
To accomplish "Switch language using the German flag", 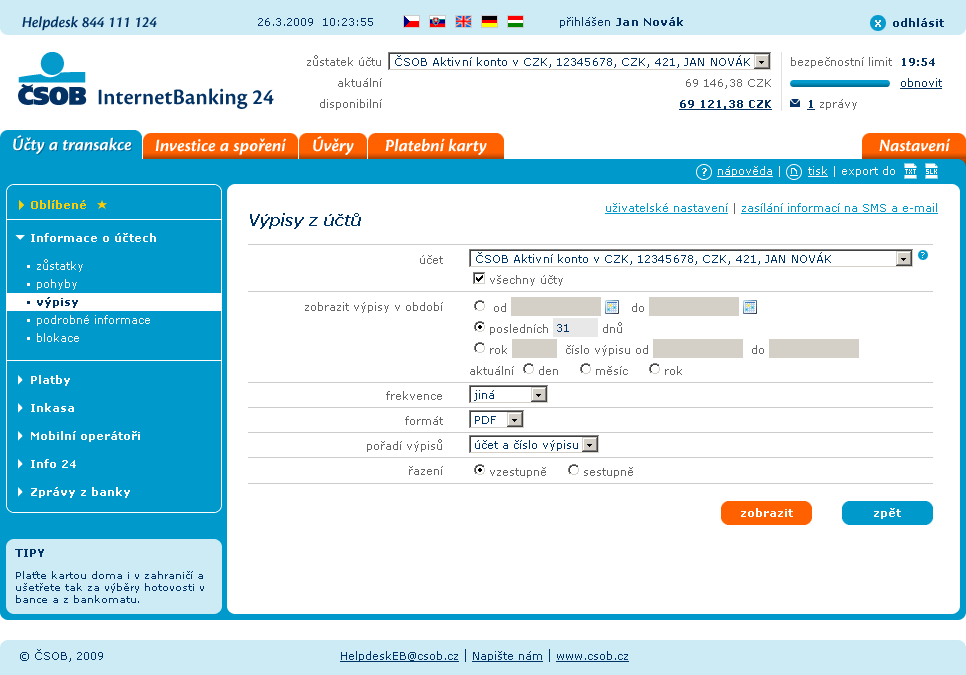I will point(489,22).
